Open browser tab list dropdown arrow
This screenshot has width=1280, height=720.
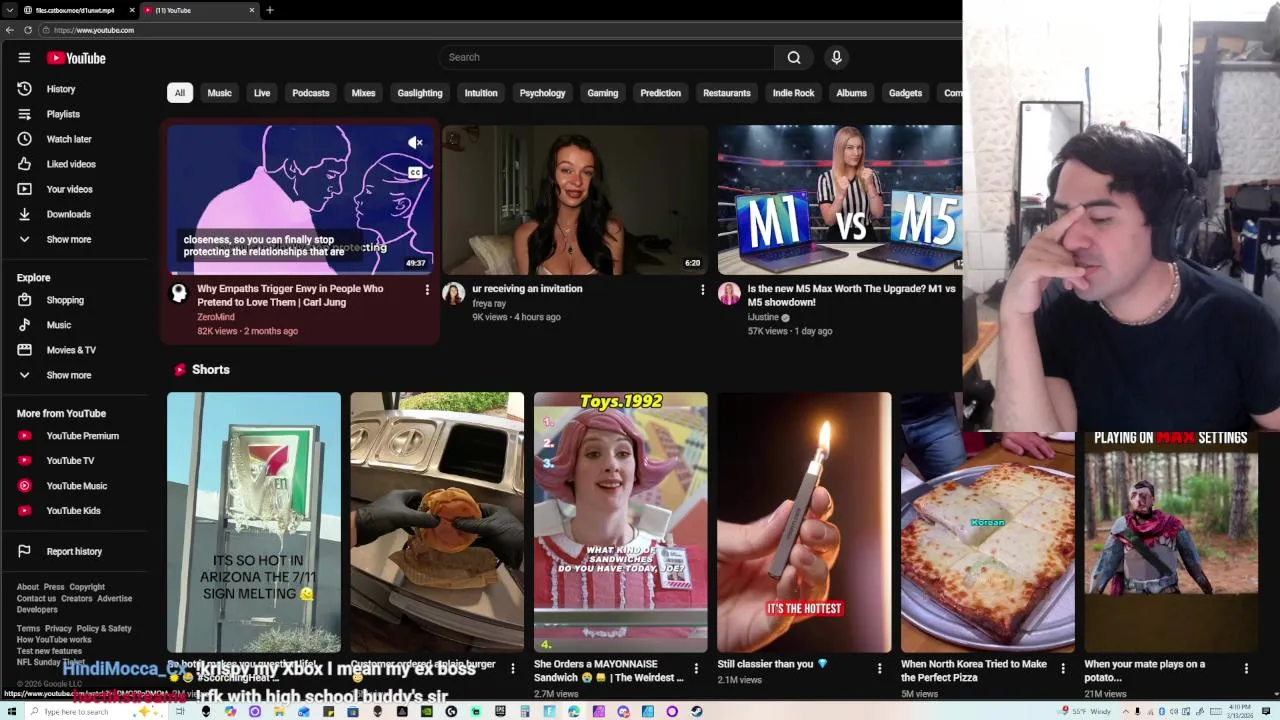click(x=10, y=10)
